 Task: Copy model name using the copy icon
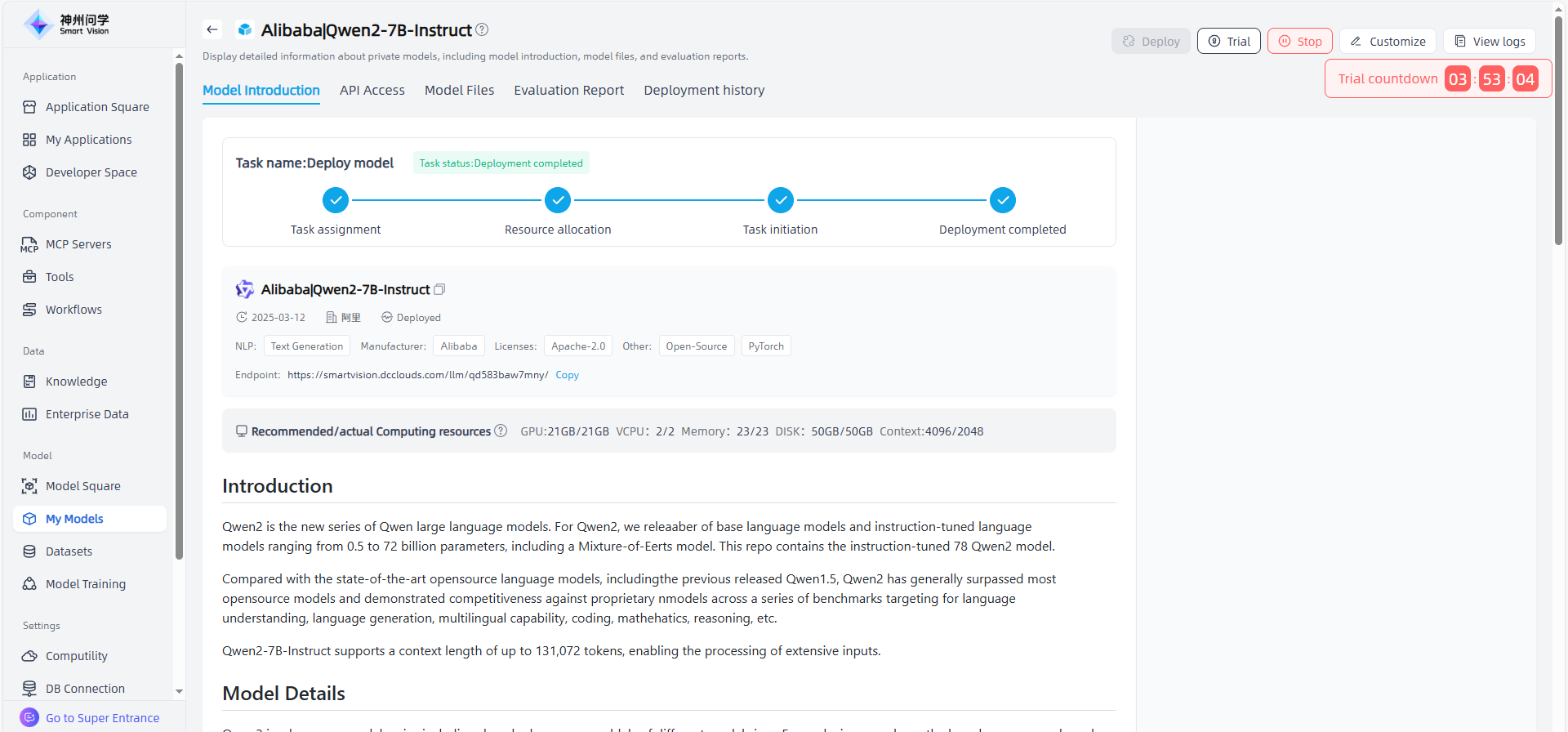439,289
